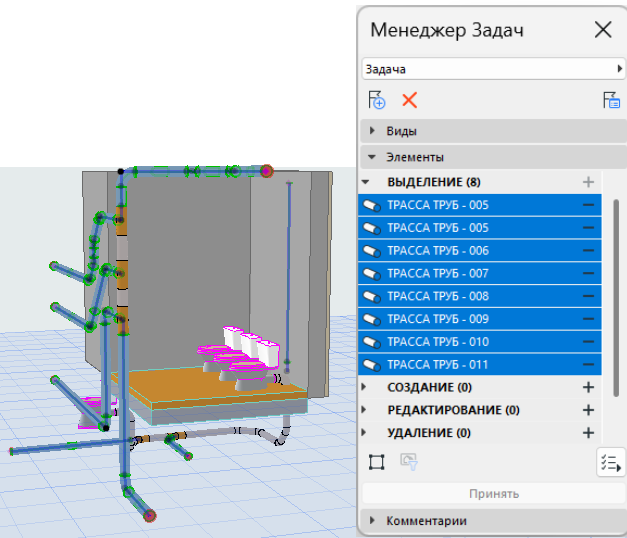Expand the РЕДАКТИРОВАНИЕ (0) group
This screenshot has width=627, height=538.
364,410
